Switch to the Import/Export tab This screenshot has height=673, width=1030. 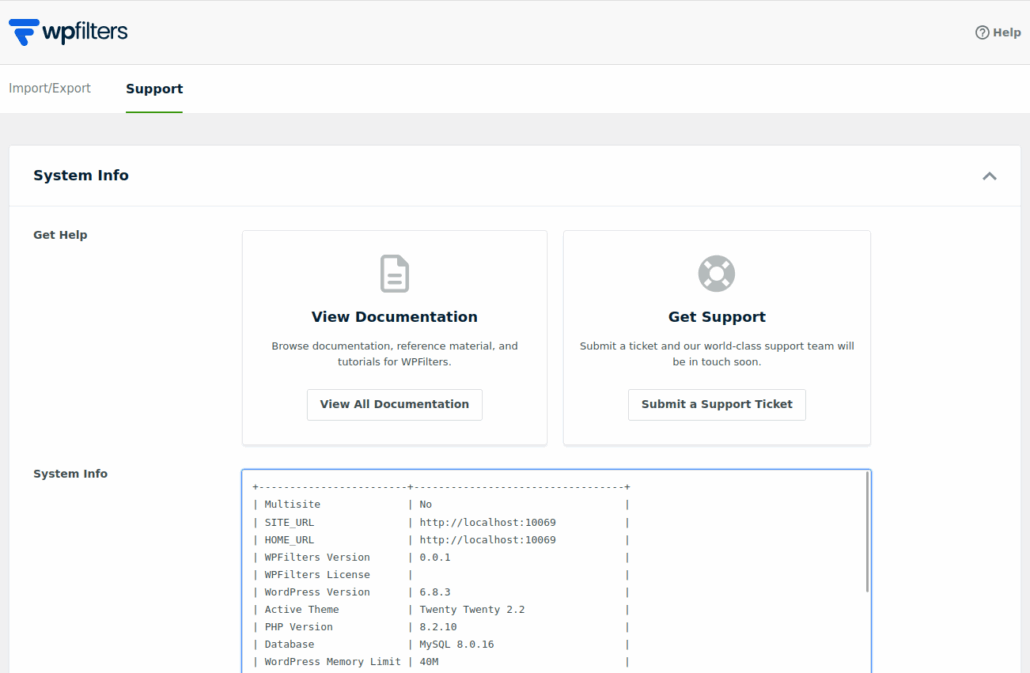(x=50, y=89)
